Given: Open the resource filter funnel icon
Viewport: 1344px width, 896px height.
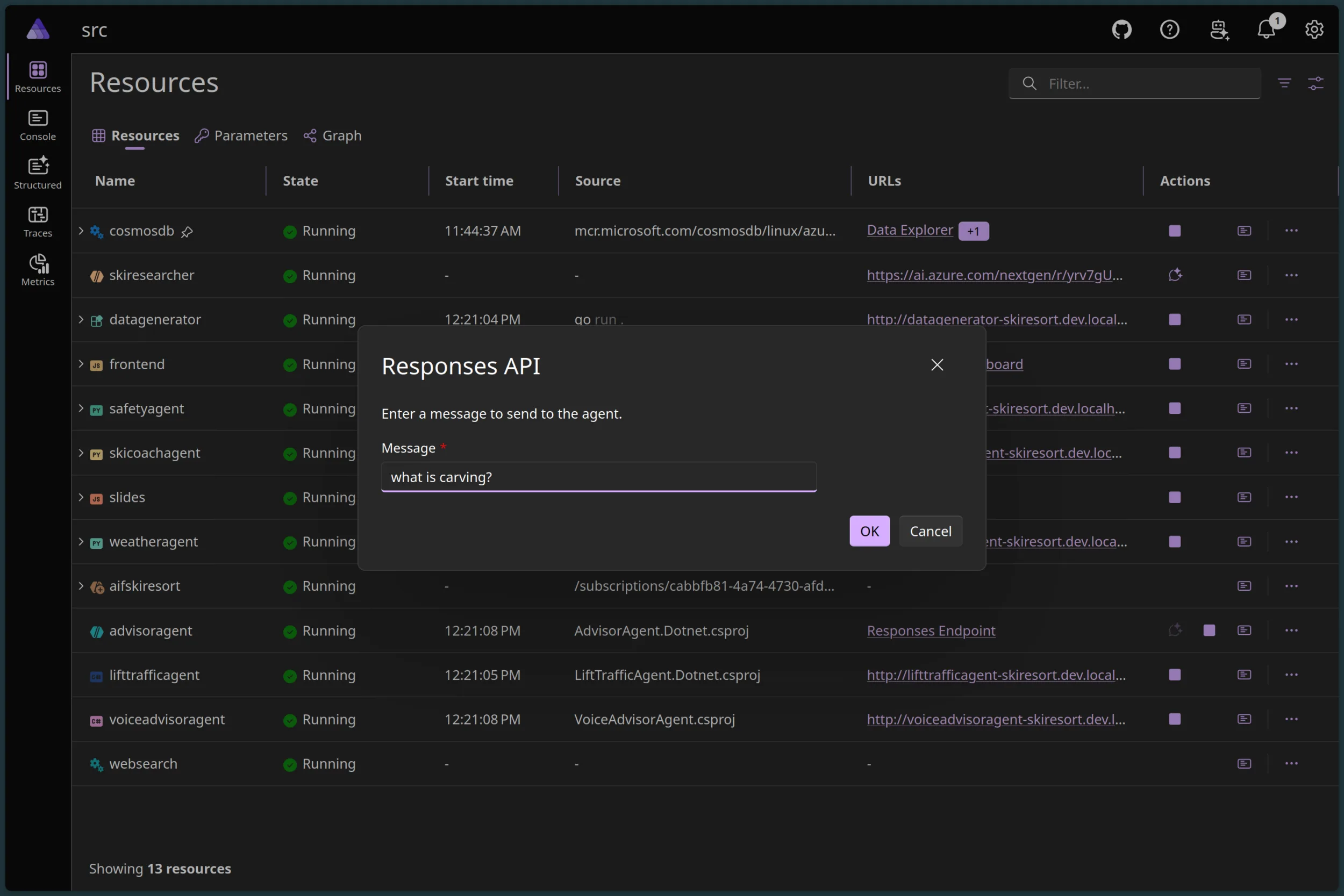Looking at the screenshot, I should click(1284, 83).
